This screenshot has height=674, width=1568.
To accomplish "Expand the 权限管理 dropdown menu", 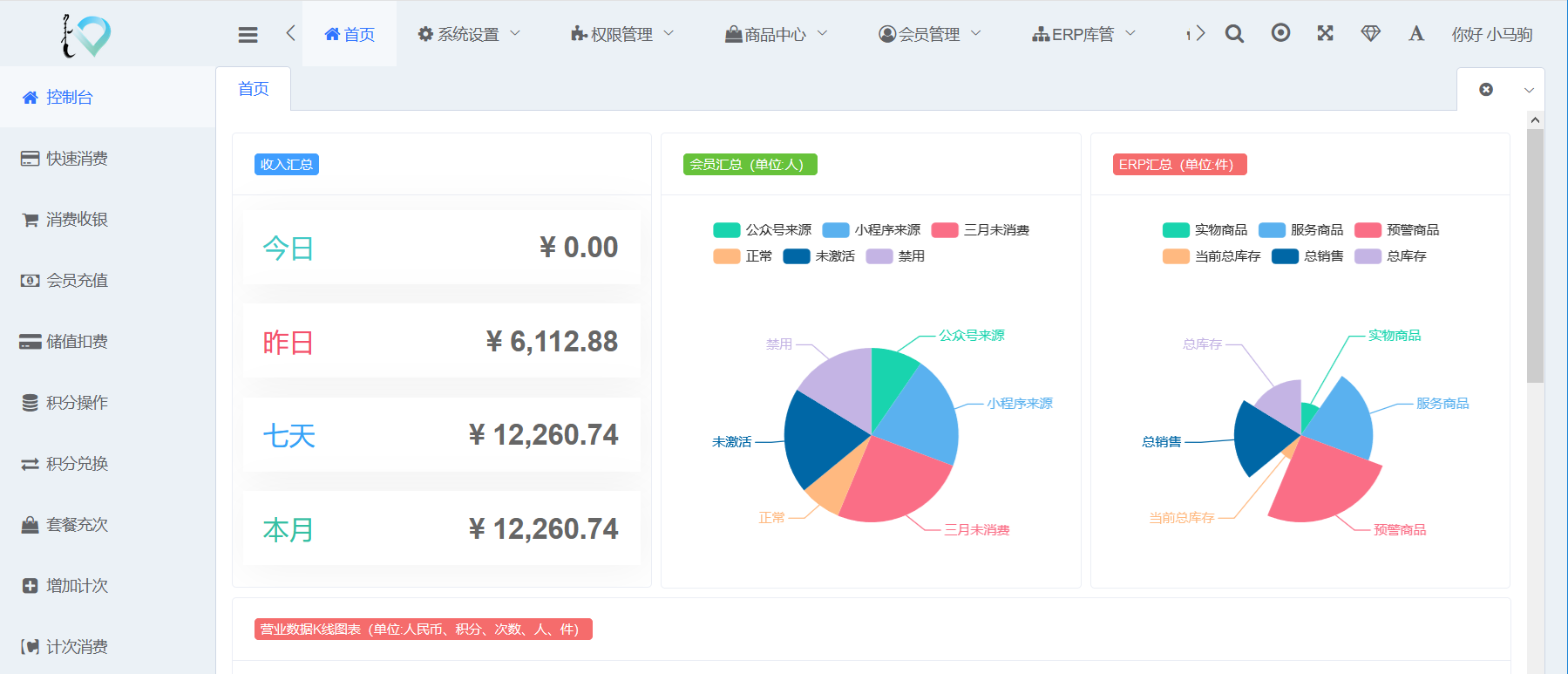I will pyautogui.click(x=622, y=34).
